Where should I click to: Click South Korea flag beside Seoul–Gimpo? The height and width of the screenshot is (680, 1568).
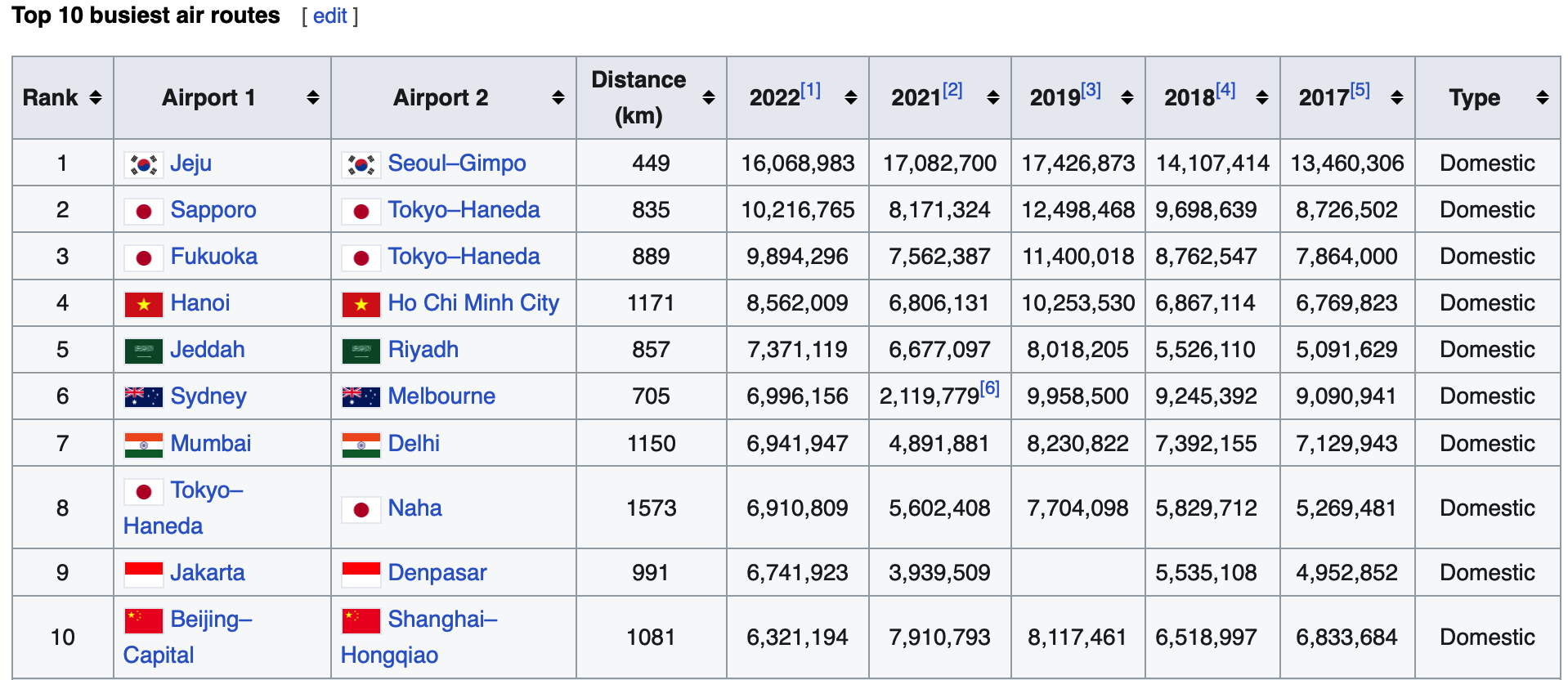[361, 164]
